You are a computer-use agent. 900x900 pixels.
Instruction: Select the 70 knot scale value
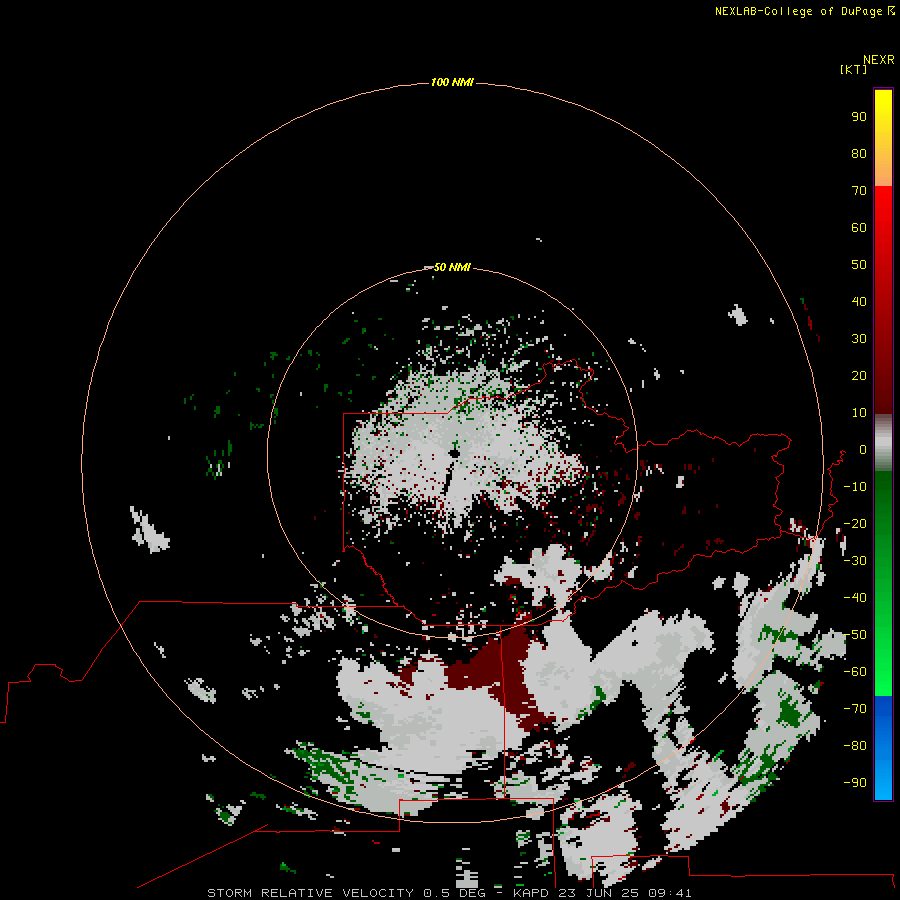tap(859, 191)
